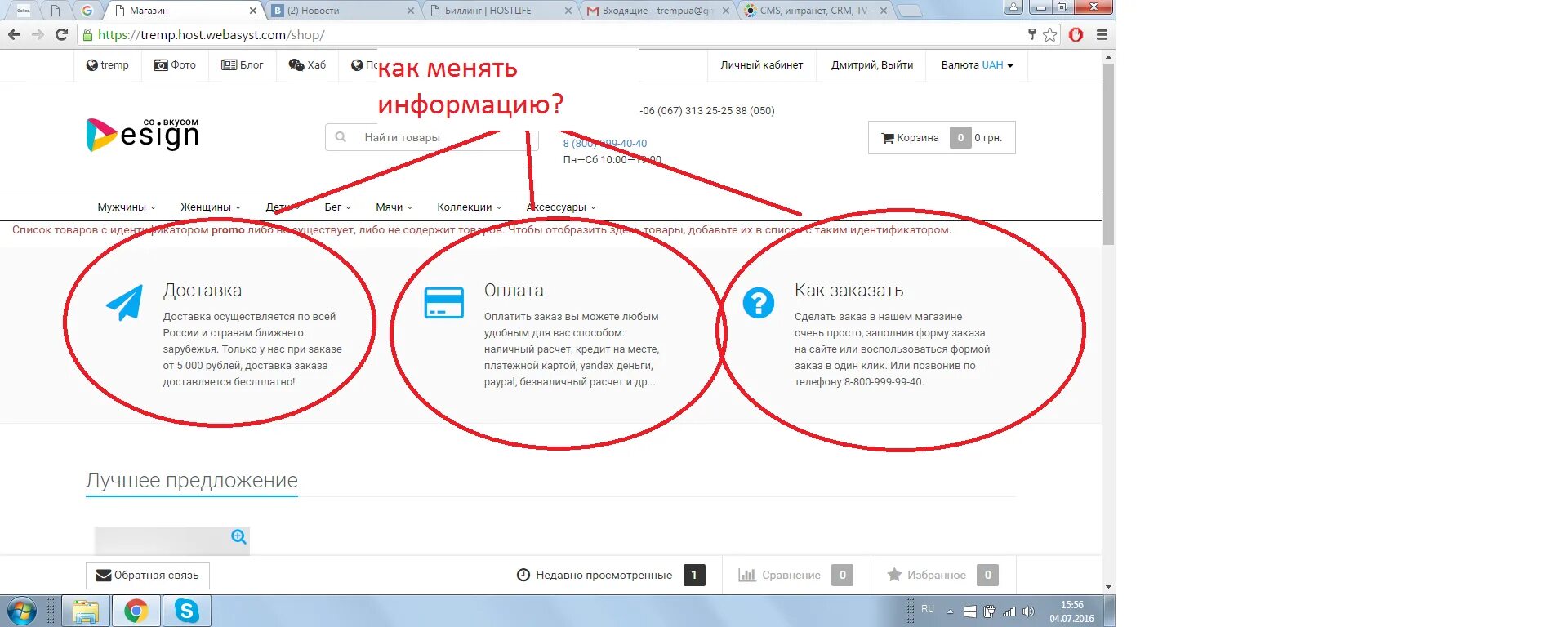Viewport: 1568px width, 627px height.
Task: Switch to the Входящие Gmail tab
Action: coord(657,11)
